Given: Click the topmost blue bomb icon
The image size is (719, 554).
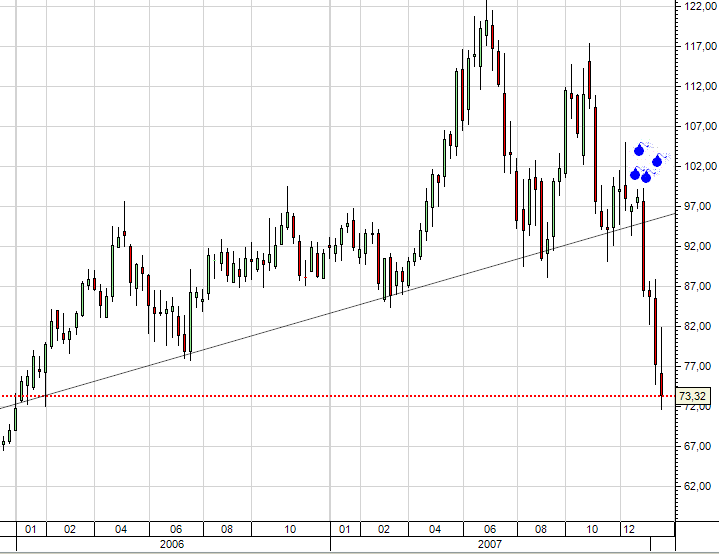Looking at the screenshot, I should click(x=639, y=150).
